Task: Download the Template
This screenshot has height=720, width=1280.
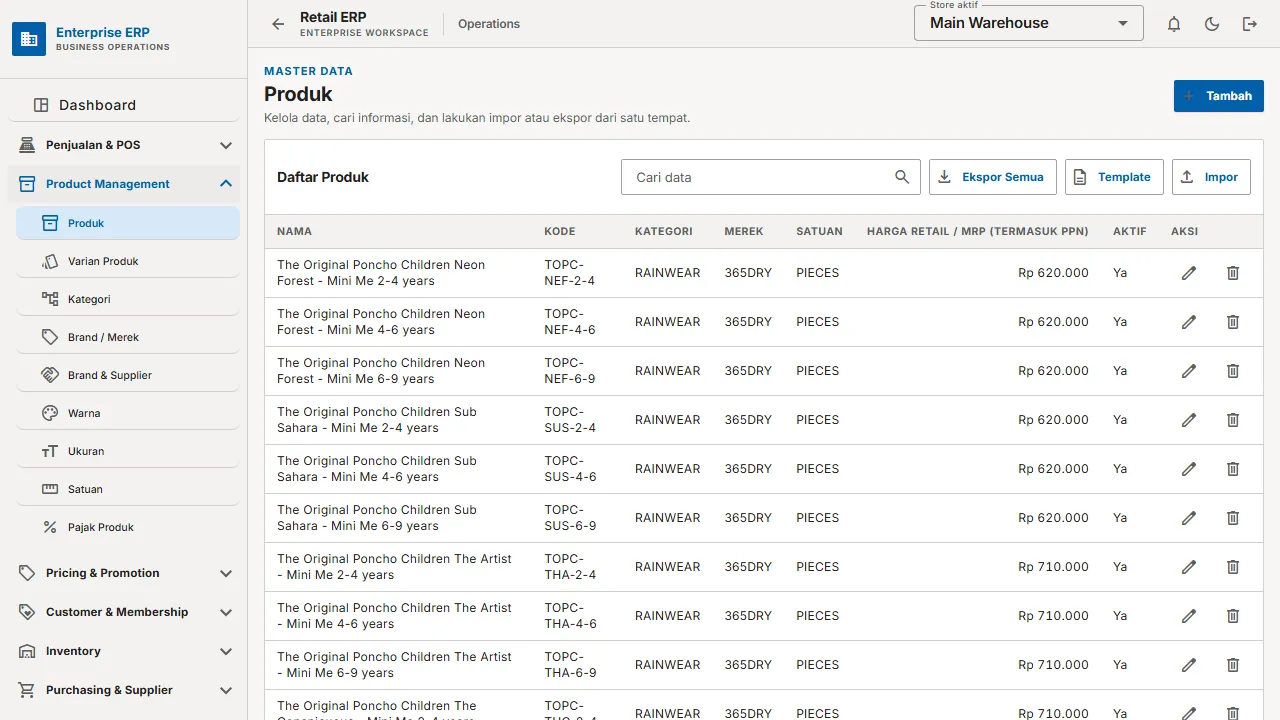Action: (1114, 177)
